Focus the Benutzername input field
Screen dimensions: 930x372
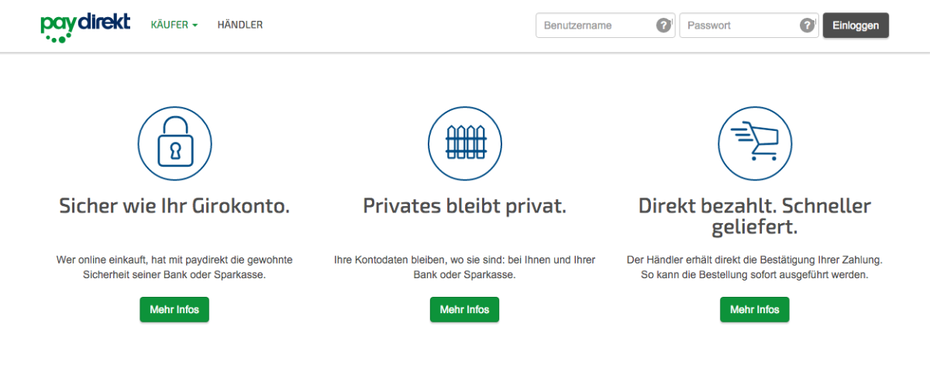click(606, 26)
